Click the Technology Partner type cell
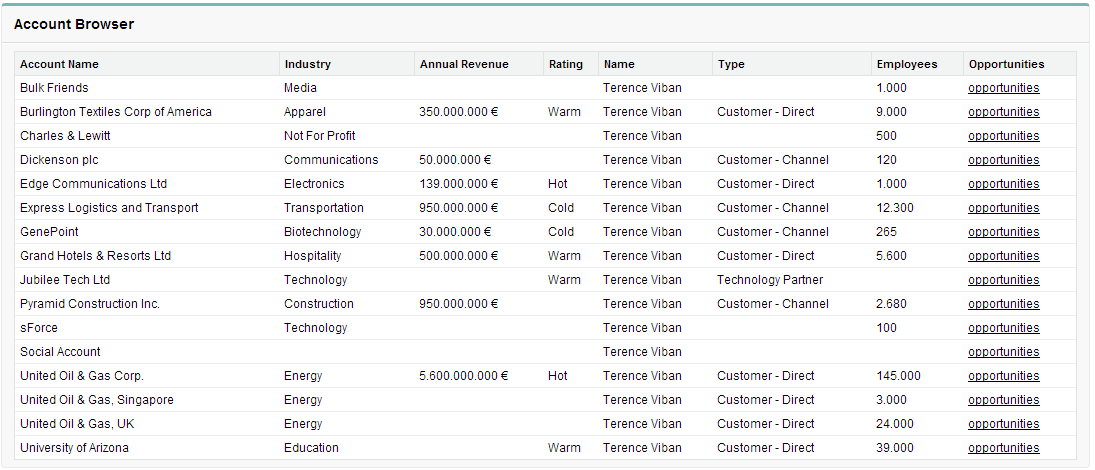Image resolution: width=1095 pixels, height=470 pixels. click(x=770, y=279)
